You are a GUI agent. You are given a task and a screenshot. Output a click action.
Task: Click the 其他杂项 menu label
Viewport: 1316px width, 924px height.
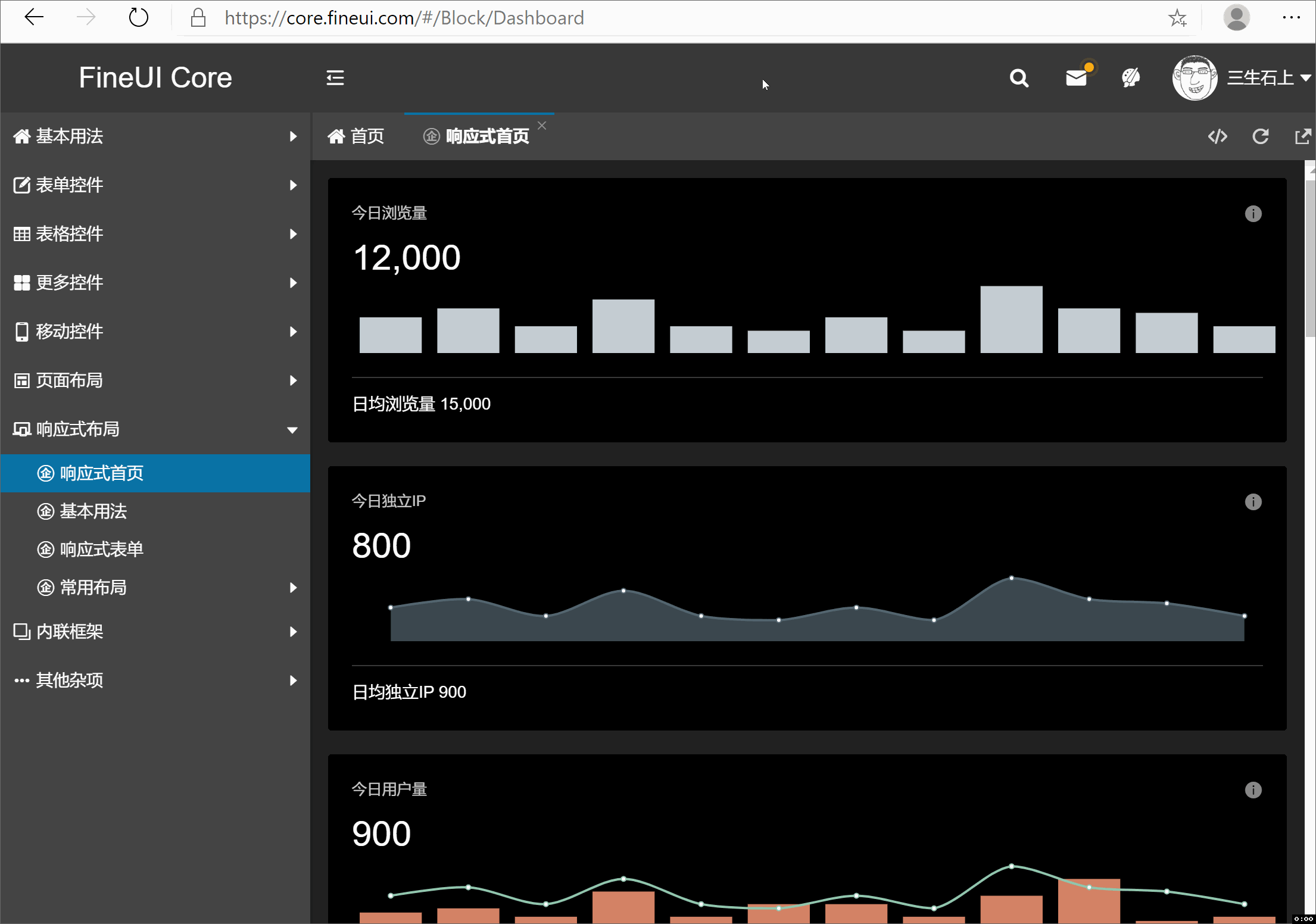point(70,680)
